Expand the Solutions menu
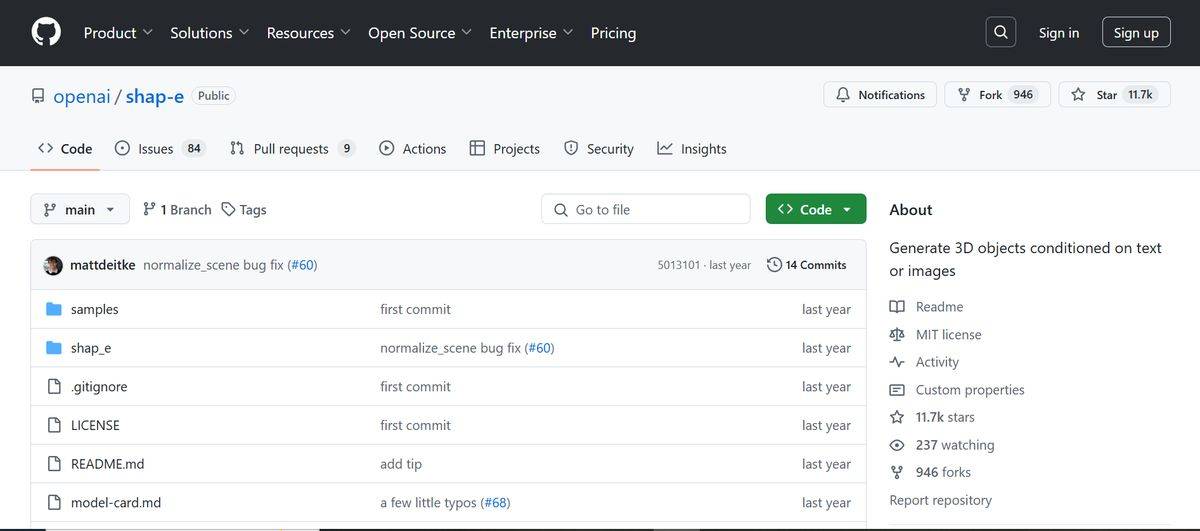Image resolution: width=1200 pixels, height=531 pixels. pyautogui.click(x=210, y=33)
